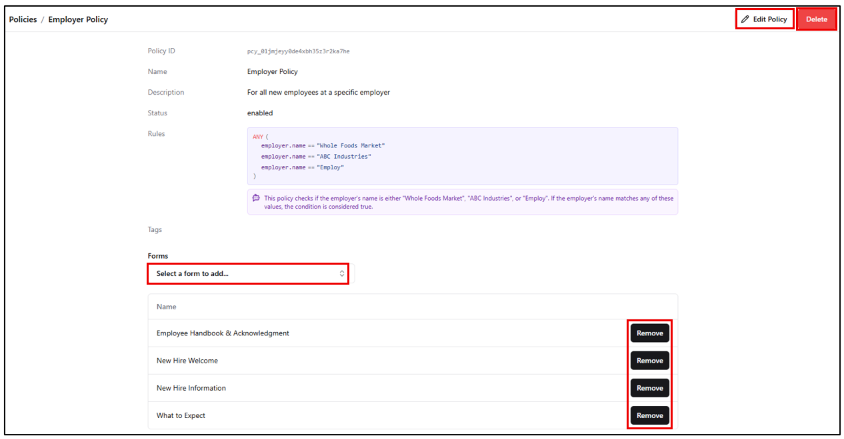
Task: Click the Name column header in forms table
Action: 167,306
